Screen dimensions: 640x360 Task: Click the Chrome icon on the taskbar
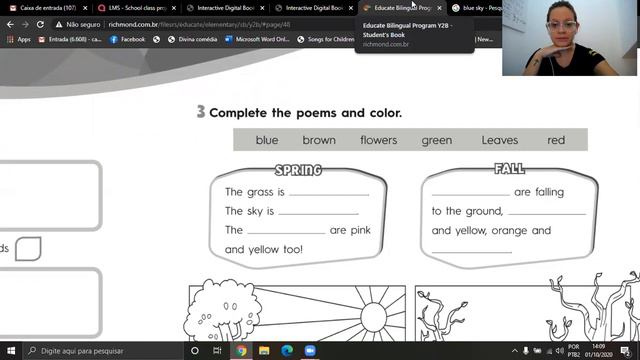click(x=241, y=351)
